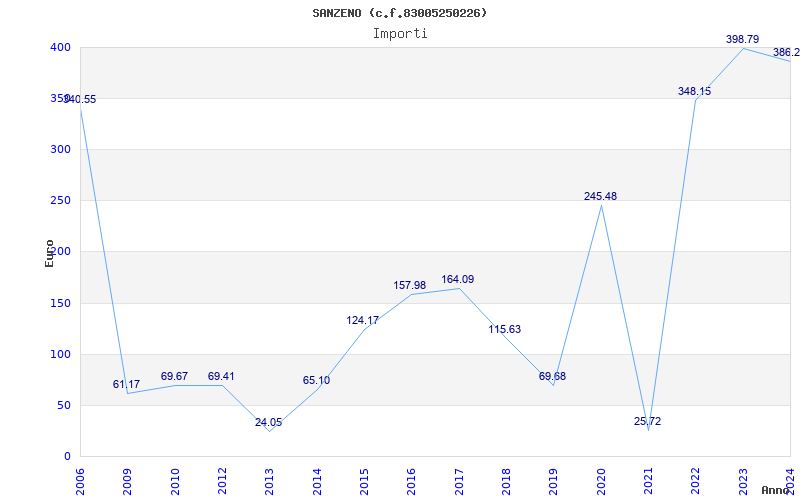Click the x-axis year 2014
The image size is (800, 500).
(x=317, y=482)
